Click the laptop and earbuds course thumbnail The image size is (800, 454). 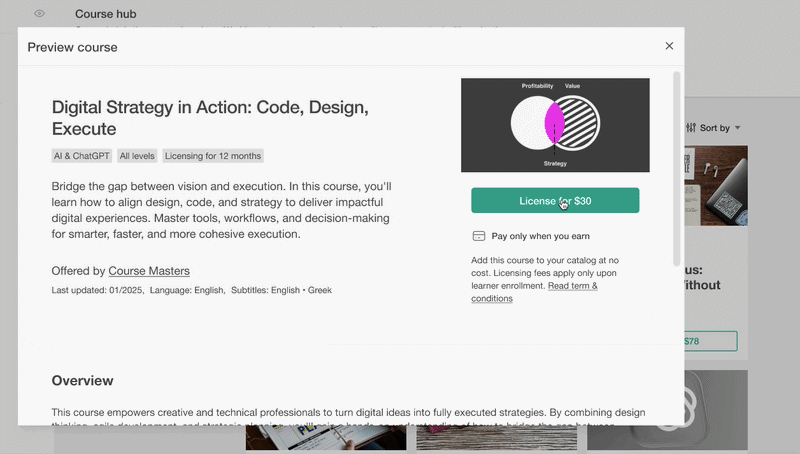click(x=717, y=185)
